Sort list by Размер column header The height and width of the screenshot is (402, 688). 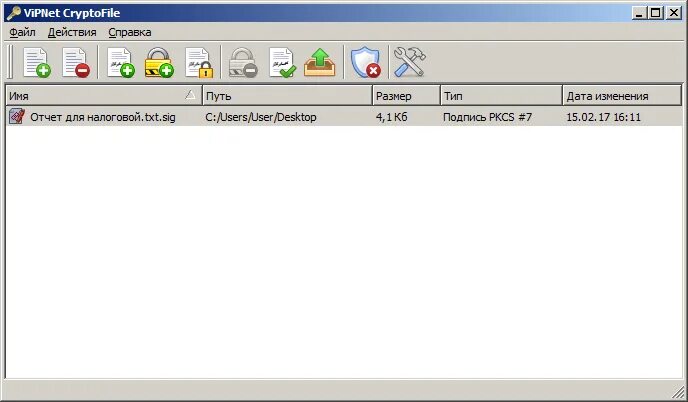tap(406, 95)
